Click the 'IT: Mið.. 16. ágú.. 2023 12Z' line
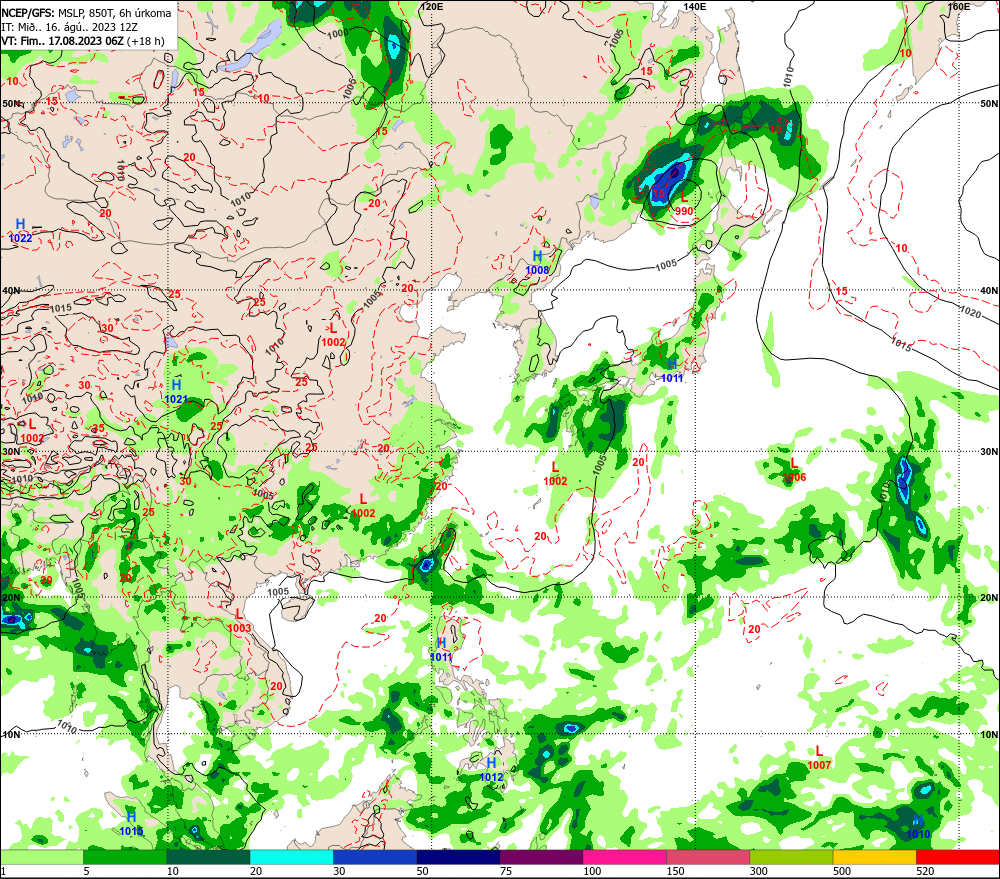The image size is (1000, 879). (70, 27)
